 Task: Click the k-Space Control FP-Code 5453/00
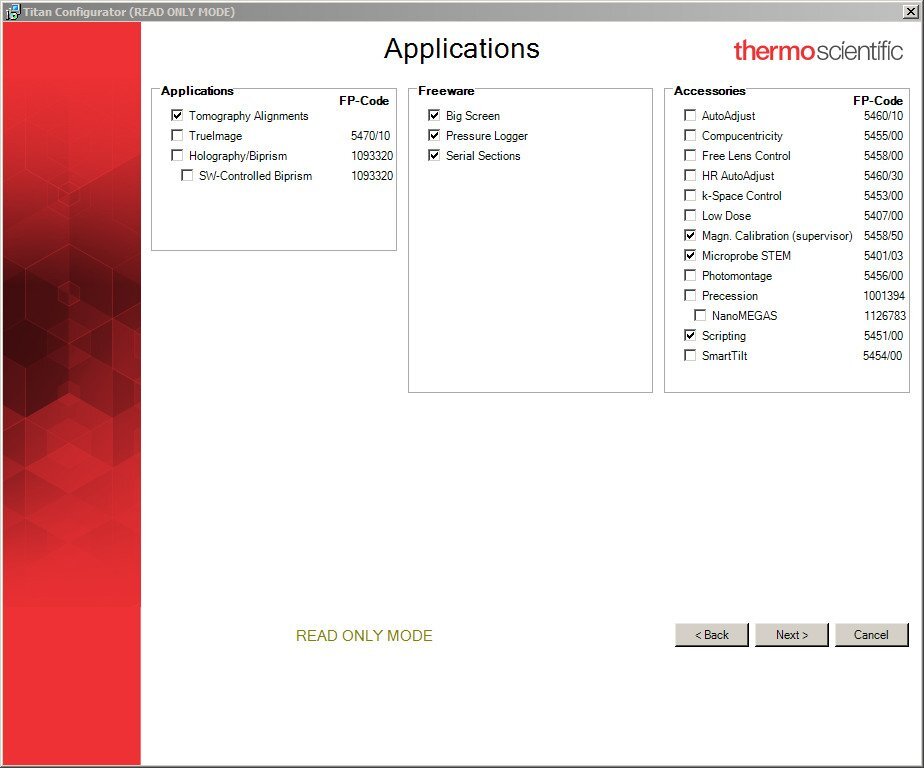(883, 196)
